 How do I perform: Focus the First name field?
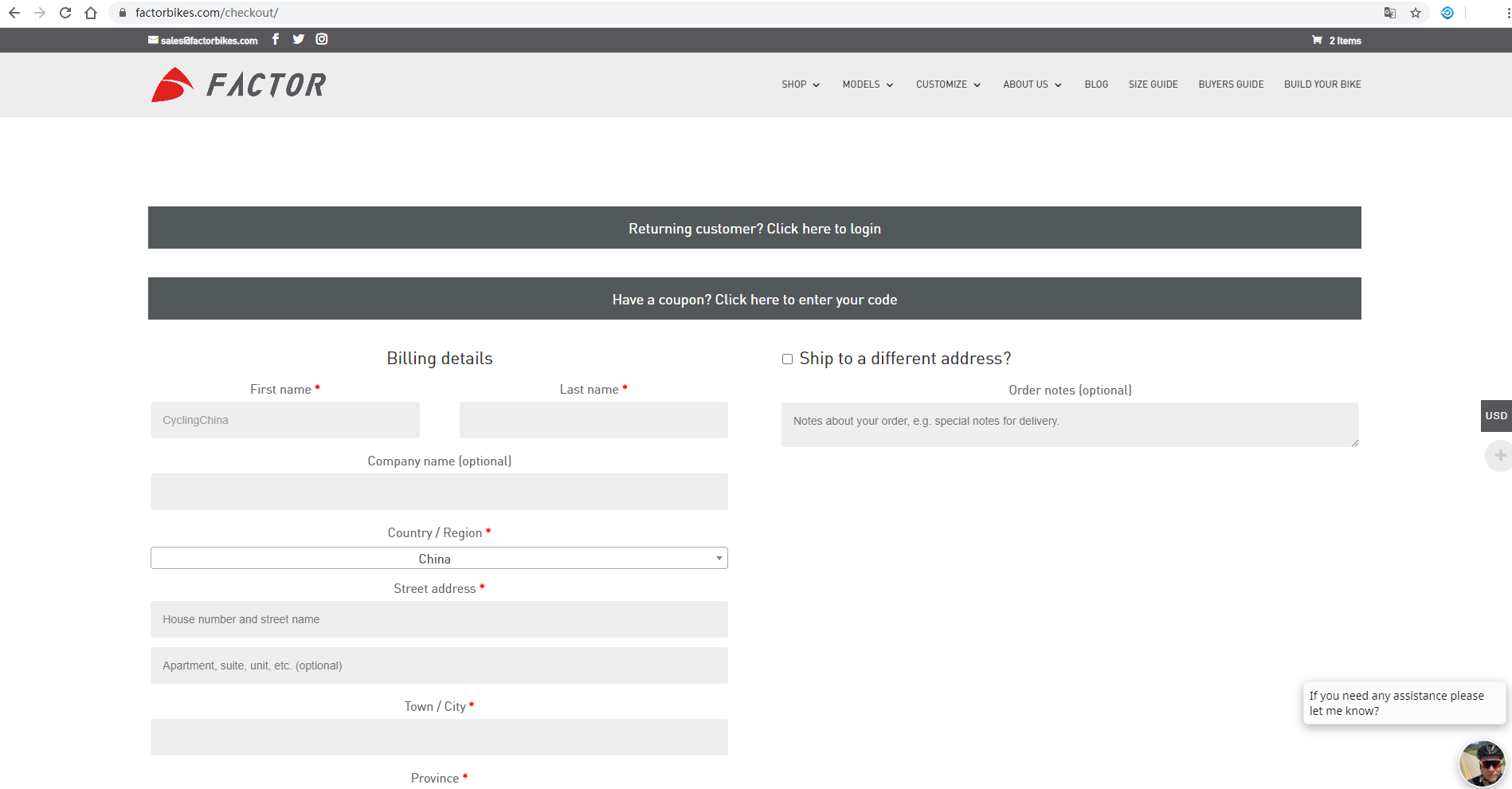click(x=285, y=420)
